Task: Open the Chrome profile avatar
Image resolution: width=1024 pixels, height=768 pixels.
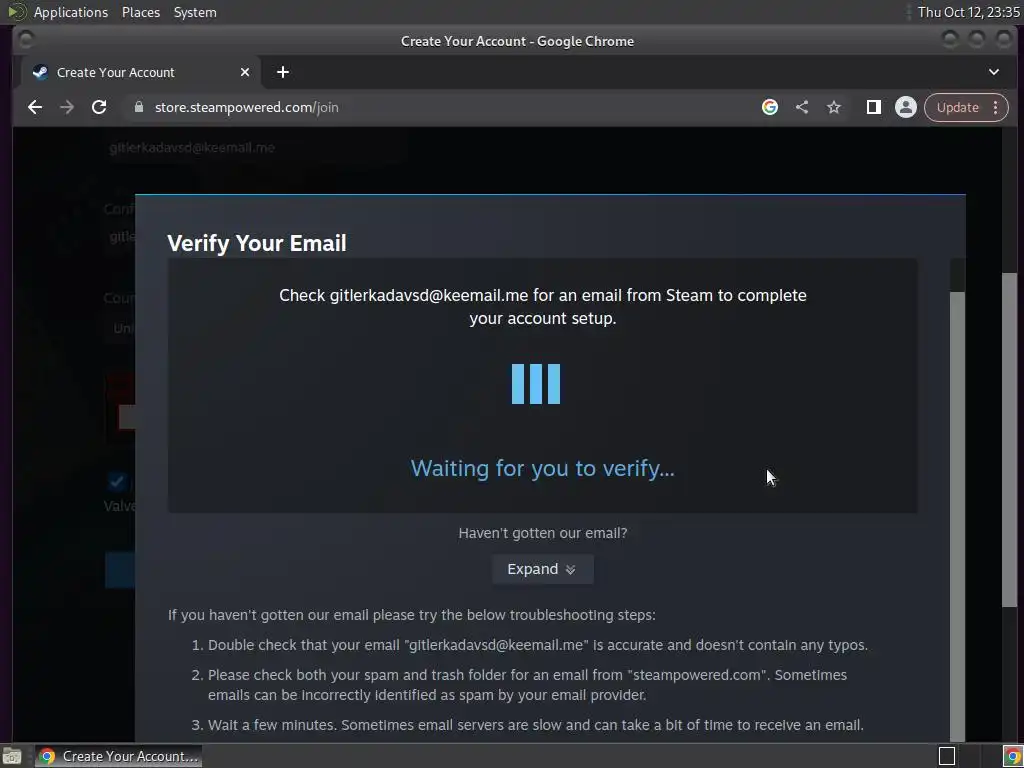Action: tap(906, 107)
